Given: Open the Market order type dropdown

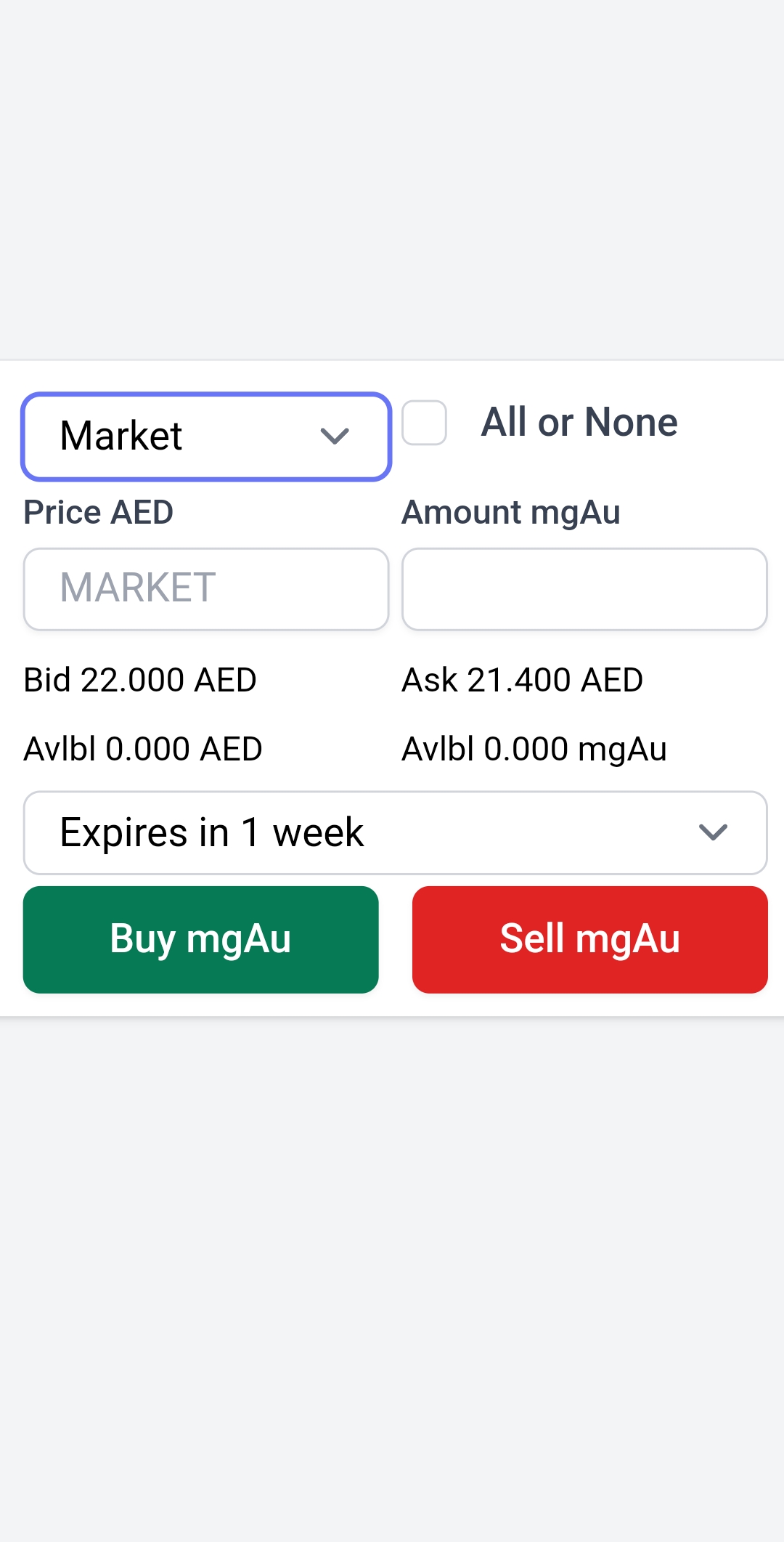Looking at the screenshot, I should [206, 437].
